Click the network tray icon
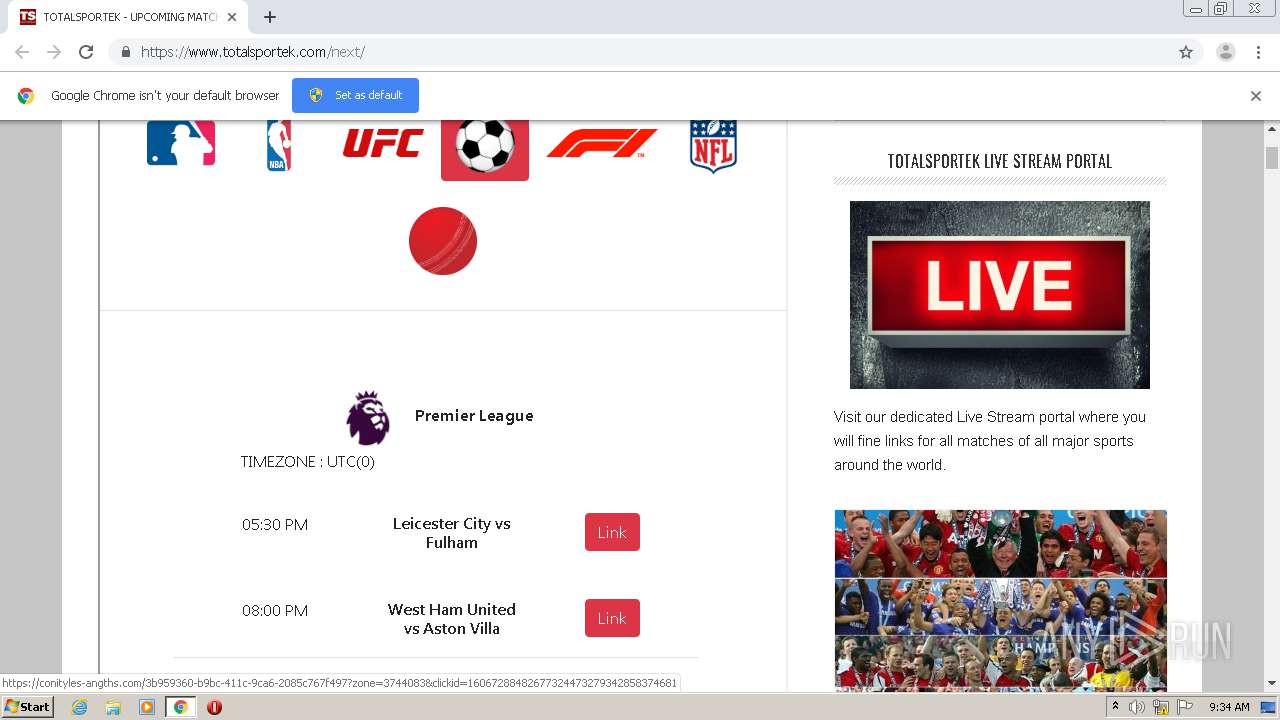This screenshot has width=1280, height=720. [1161, 707]
